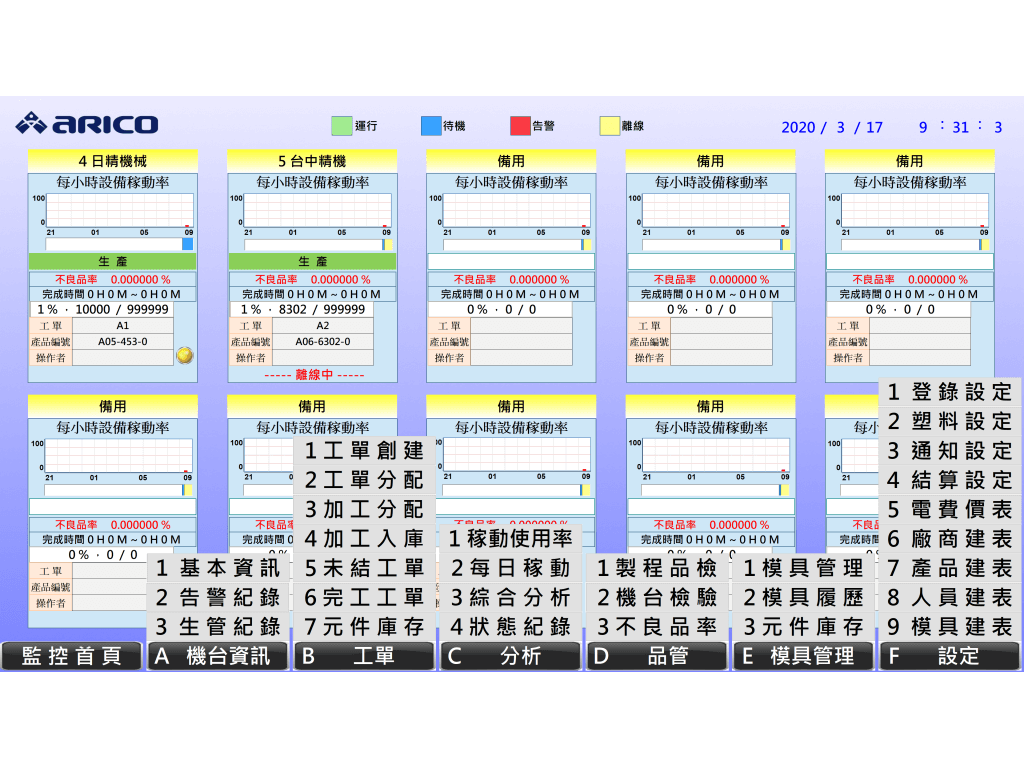This screenshot has height=768, width=1024.
Task: Click the yellow indicator lamp on machine A1
Action: (x=184, y=354)
